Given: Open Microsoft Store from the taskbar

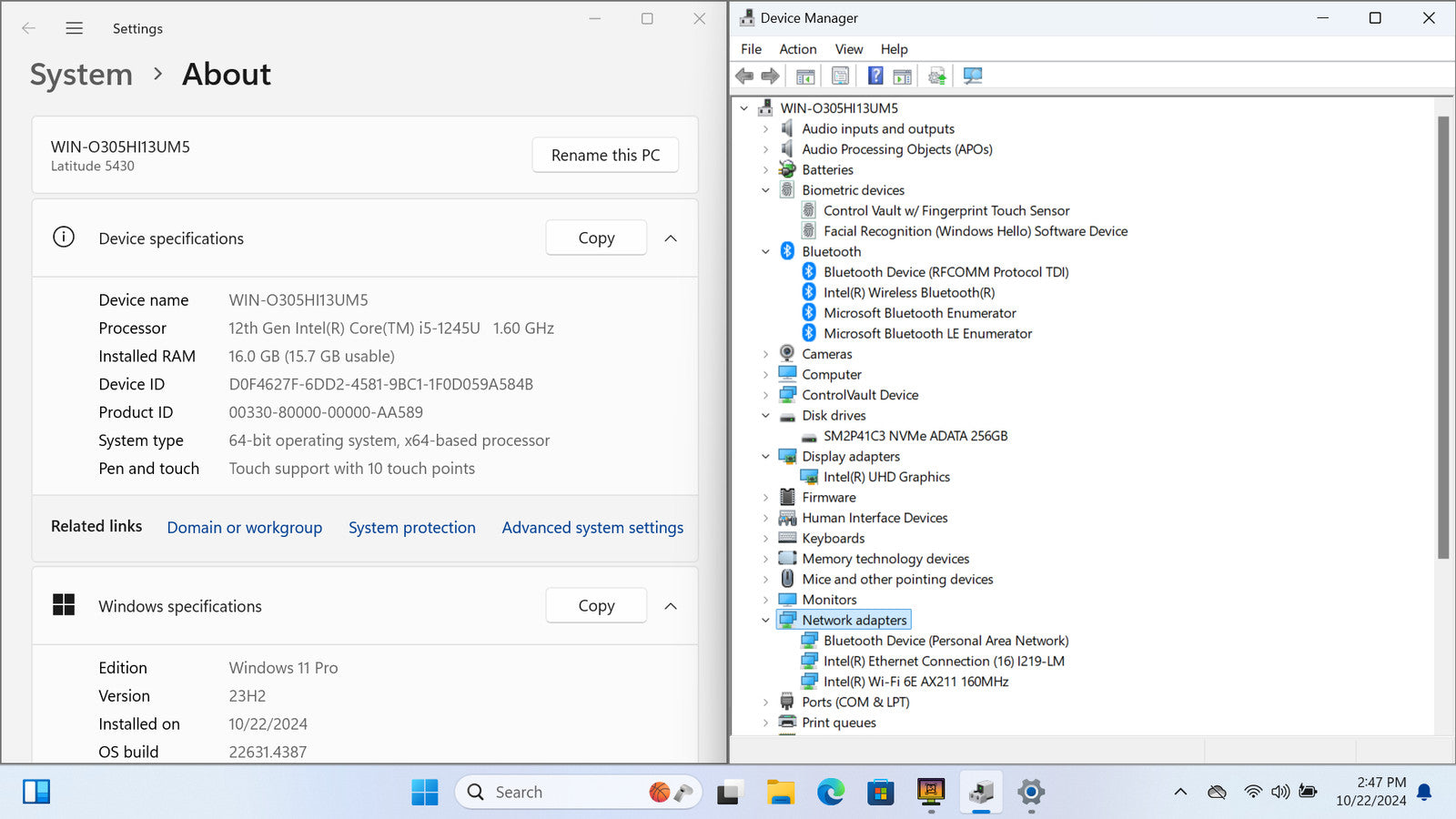Looking at the screenshot, I should pos(880,792).
